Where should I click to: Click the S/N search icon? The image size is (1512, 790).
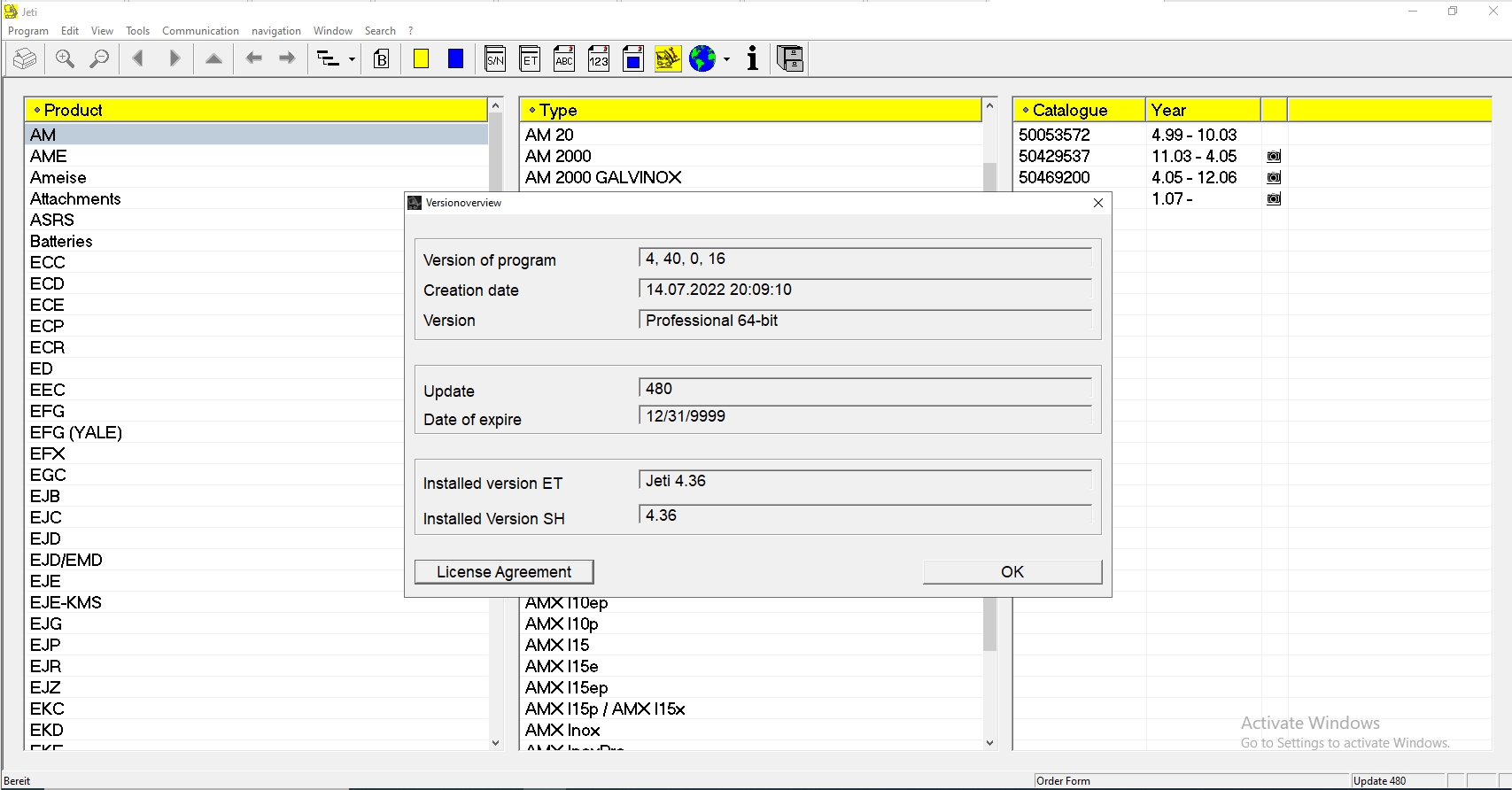pos(495,59)
